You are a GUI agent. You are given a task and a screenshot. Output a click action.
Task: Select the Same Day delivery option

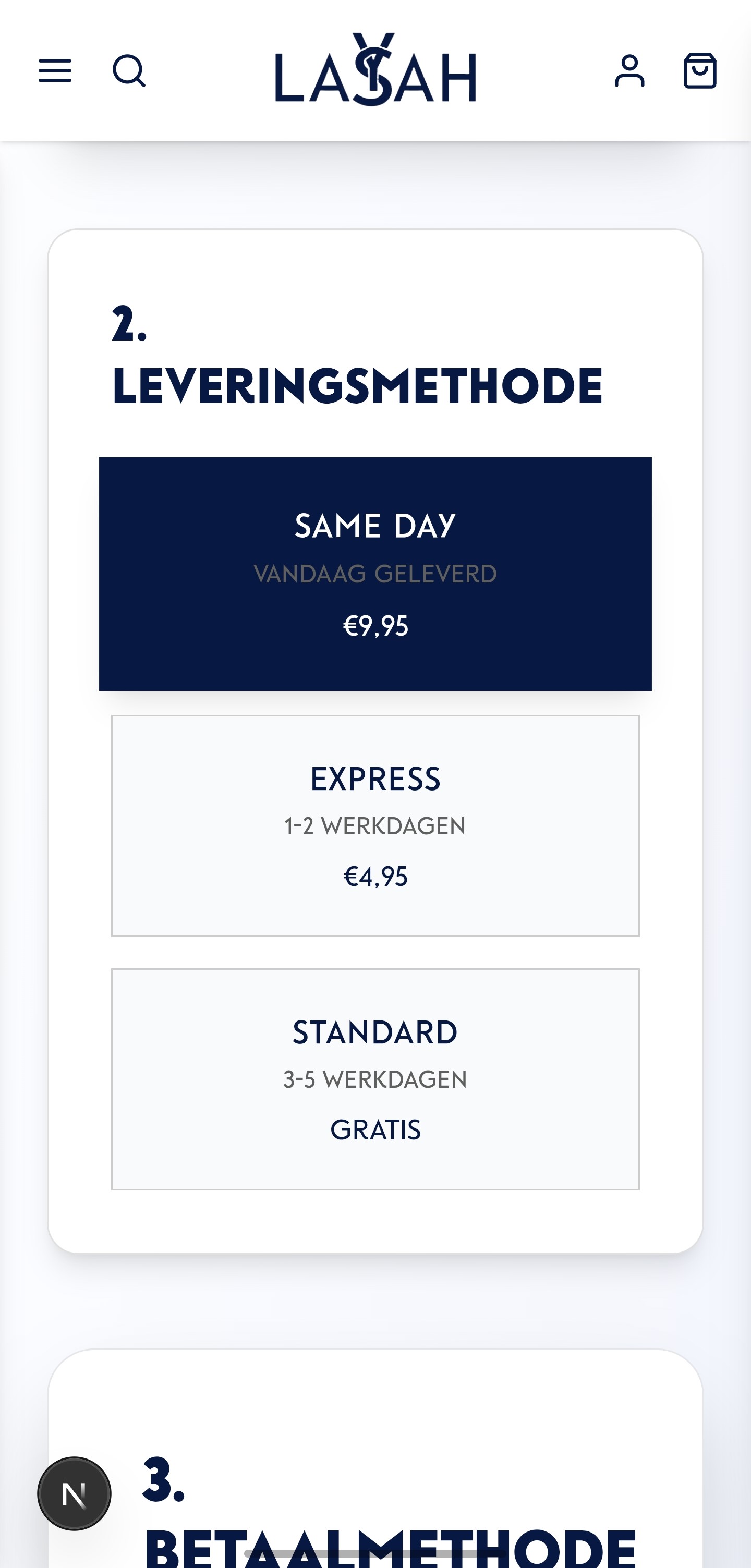tap(375, 574)
